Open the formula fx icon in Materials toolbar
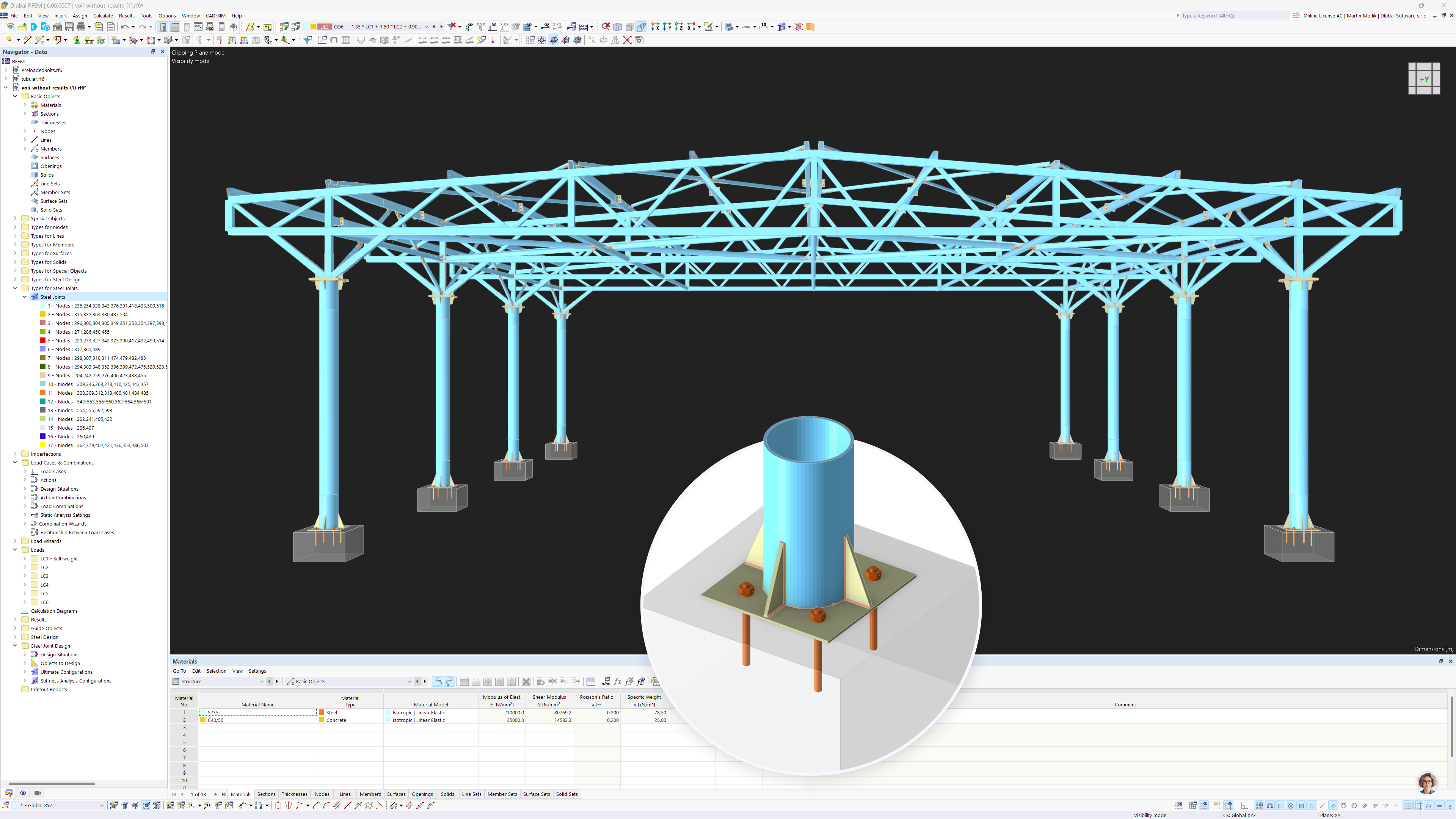Image resolution: width=1456 pixels, height=819 pixels. 618,682
